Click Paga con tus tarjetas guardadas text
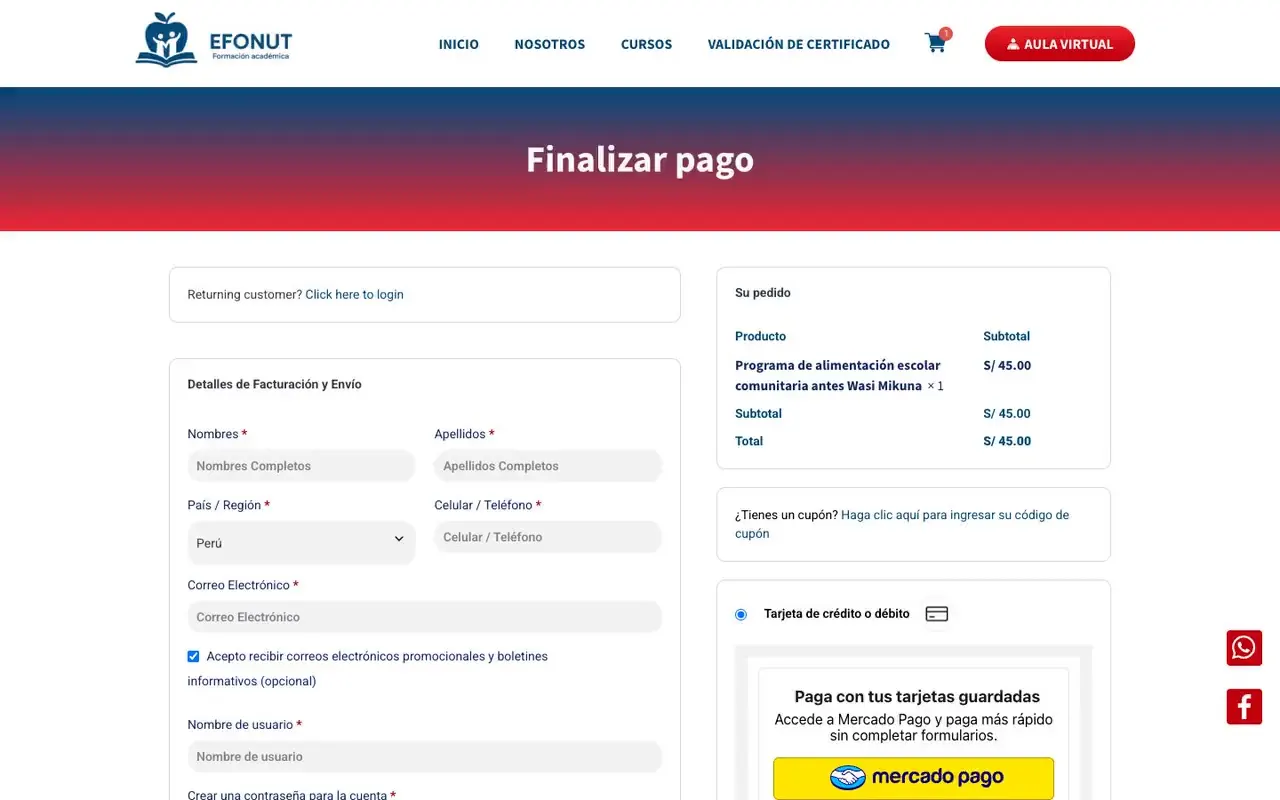Image resolution: width=1280 pixels, height=800 pixels. tap(917, 697)
